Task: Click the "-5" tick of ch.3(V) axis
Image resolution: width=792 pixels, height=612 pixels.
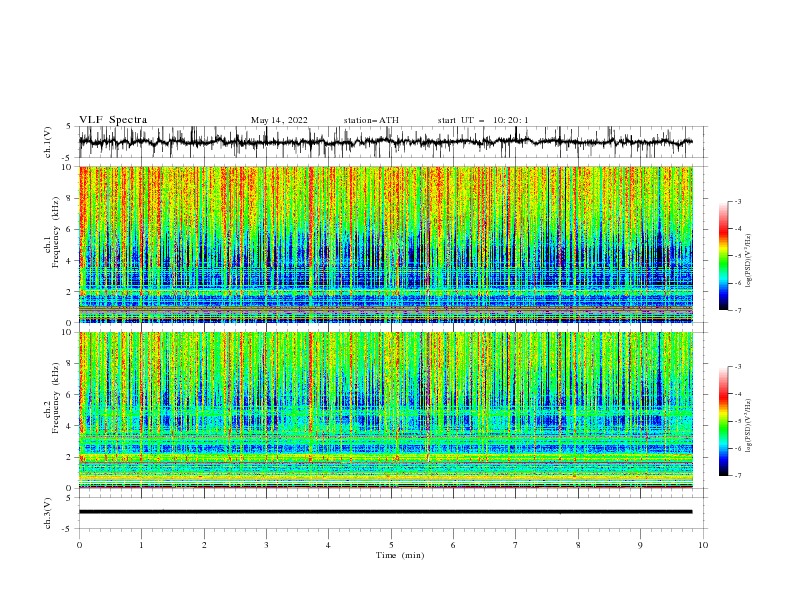Action: (67, 529)
